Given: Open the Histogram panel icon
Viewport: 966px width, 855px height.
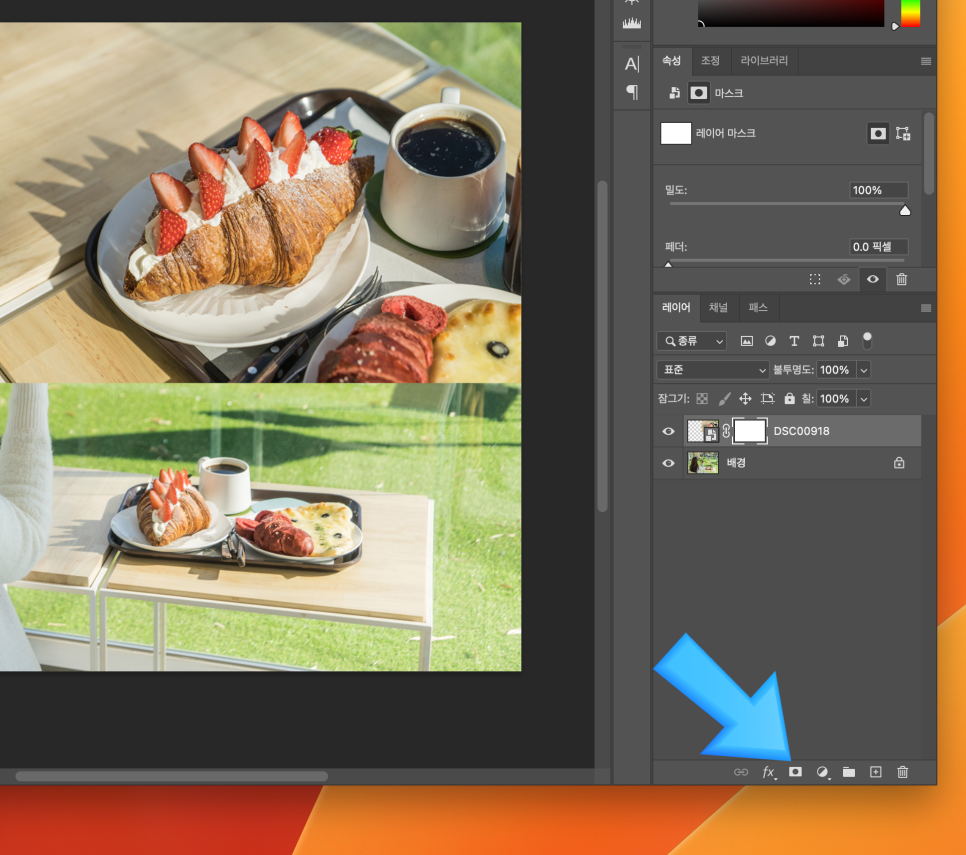Looking at the screenshot, I should [631, 23].
